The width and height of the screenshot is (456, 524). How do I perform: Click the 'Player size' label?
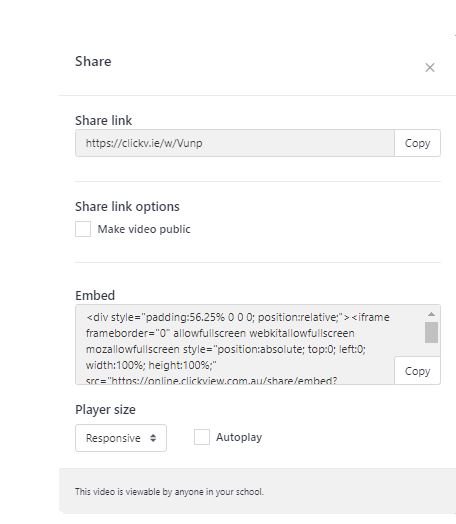tap(106, 410)
